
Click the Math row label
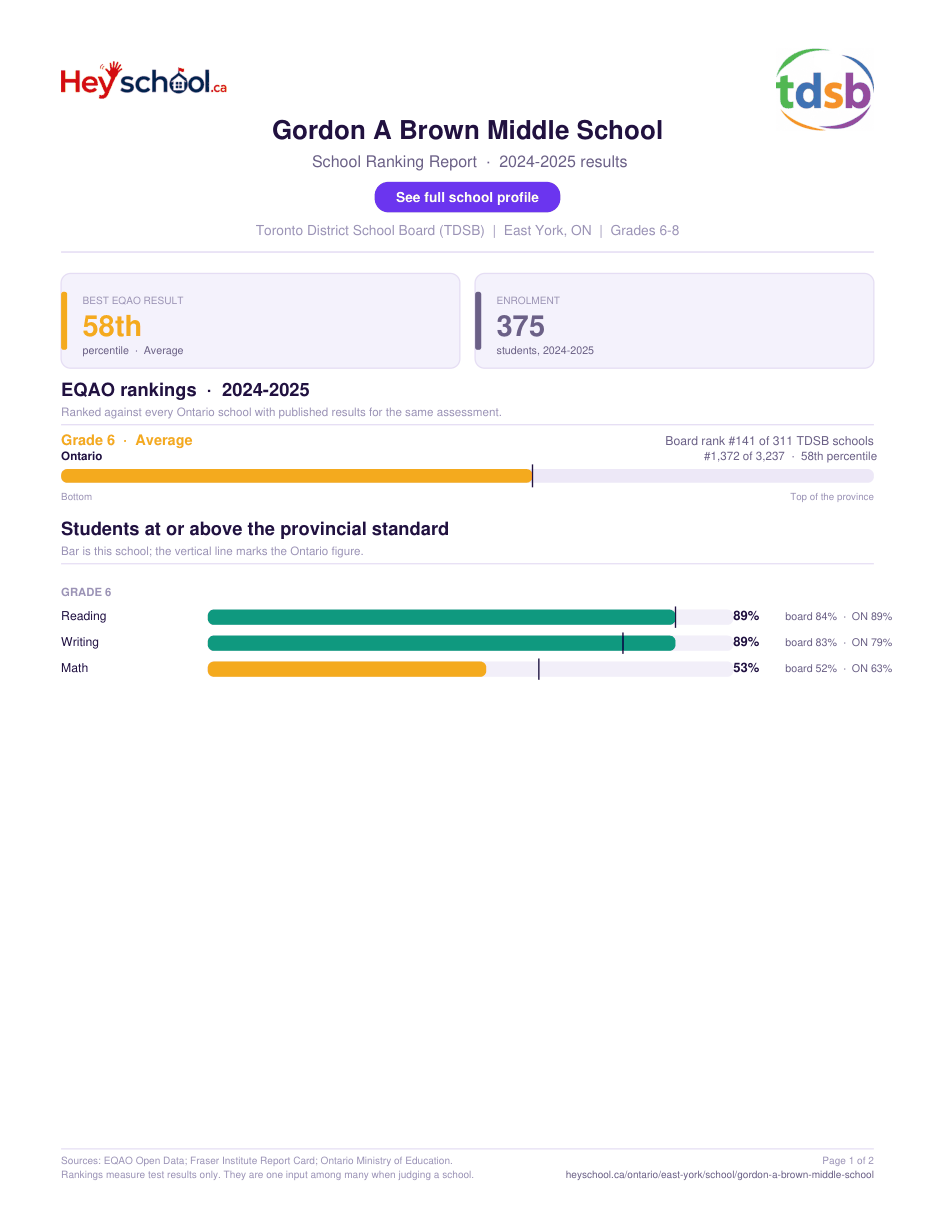(x=74, y=668)
